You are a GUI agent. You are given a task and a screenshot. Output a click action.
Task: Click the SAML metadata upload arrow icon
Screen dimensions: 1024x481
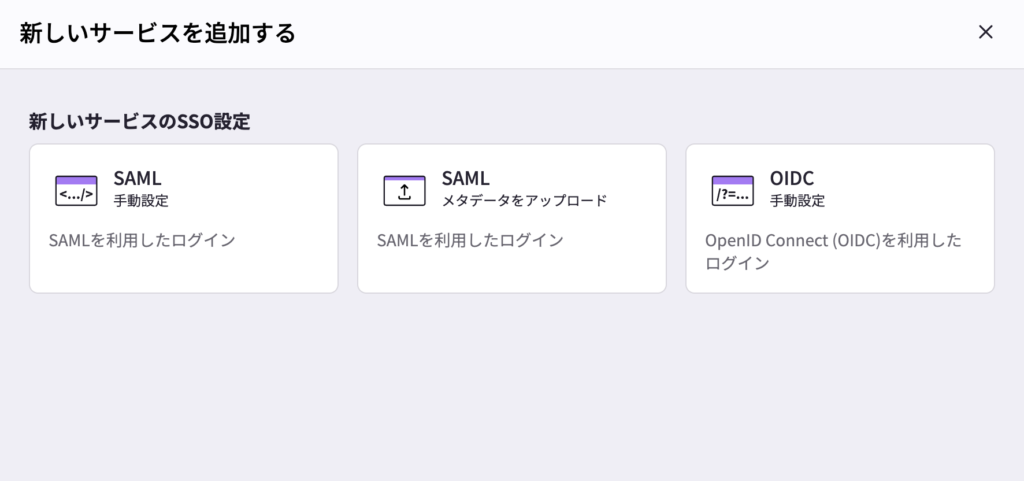click(404, 189)
